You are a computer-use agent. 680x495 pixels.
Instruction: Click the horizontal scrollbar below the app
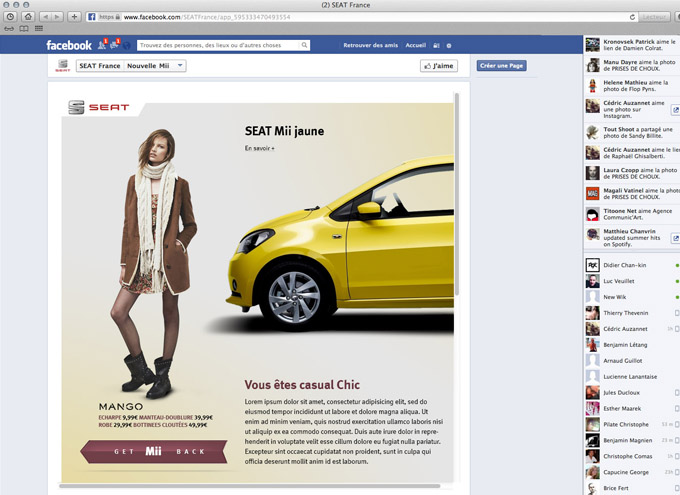(249, 486)
